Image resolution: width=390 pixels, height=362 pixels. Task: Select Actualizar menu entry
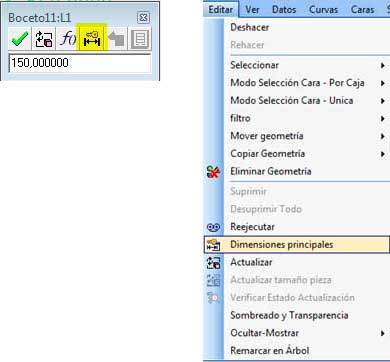tap(297, 262)
